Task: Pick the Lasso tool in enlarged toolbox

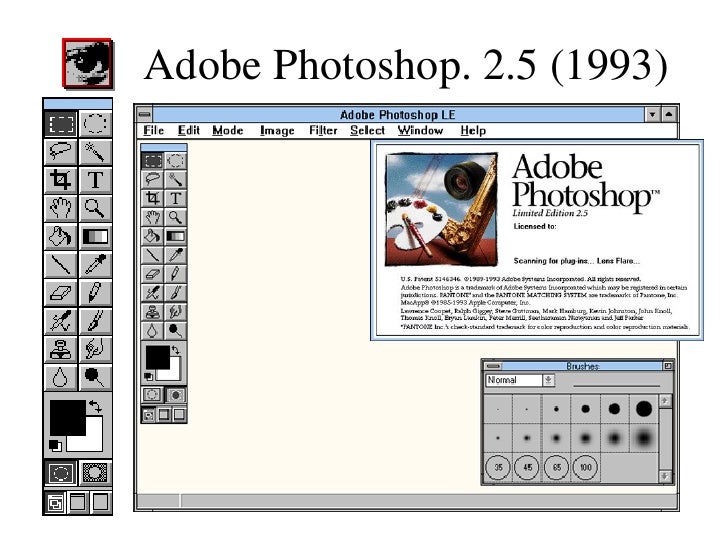Action: pyautogui.click(x=61, y=152)
